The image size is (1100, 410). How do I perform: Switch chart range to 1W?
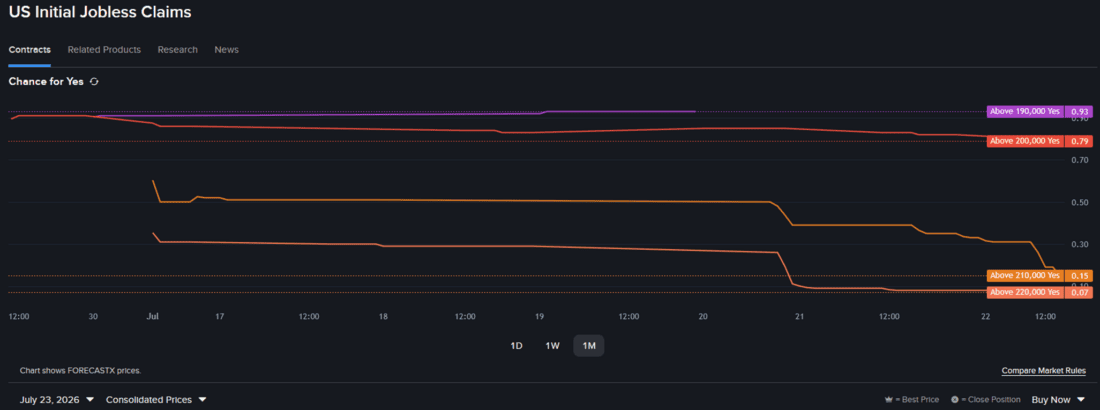click(552, 345)
